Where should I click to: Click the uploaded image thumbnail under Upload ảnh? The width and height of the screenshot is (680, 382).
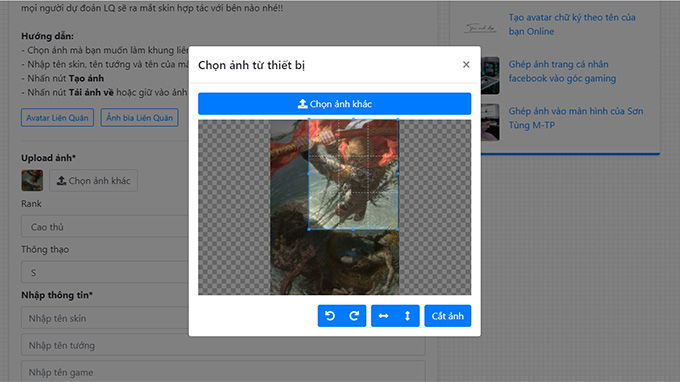tap(32, 180)
